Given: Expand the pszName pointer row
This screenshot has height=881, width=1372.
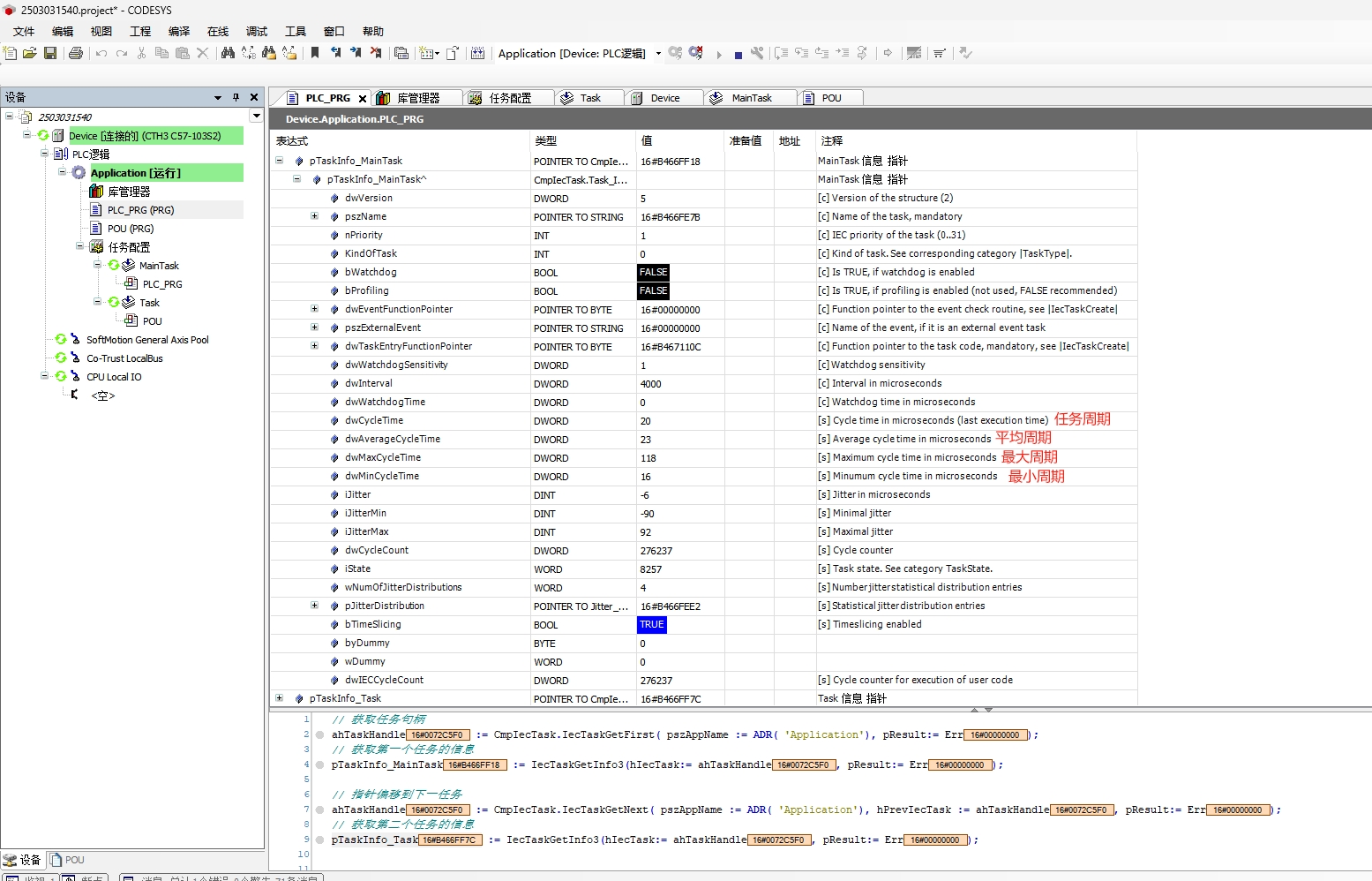Looking at the screenshot, I should [314, 216].
